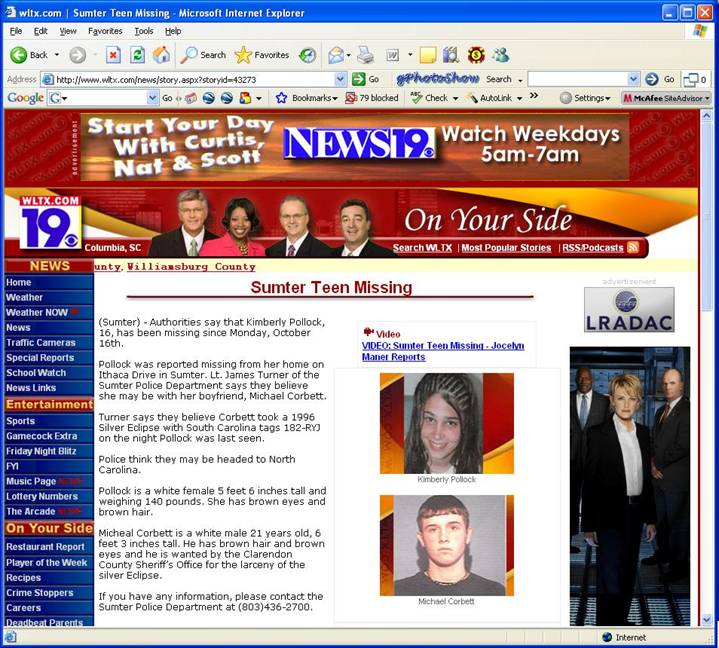This screenshot has width=719, height=648.
Task: Open the Mail icon dropdown arrow
Action: coord(348,55)
